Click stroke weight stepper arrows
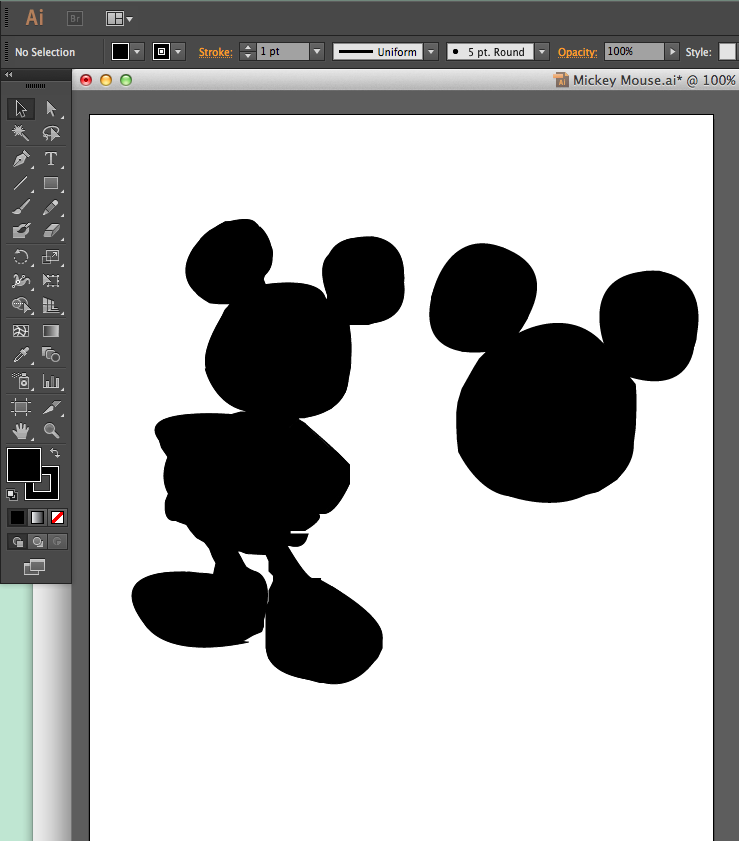Image resolution: width=739 pixels, height=841 pixels. click(x=248, y=52)
